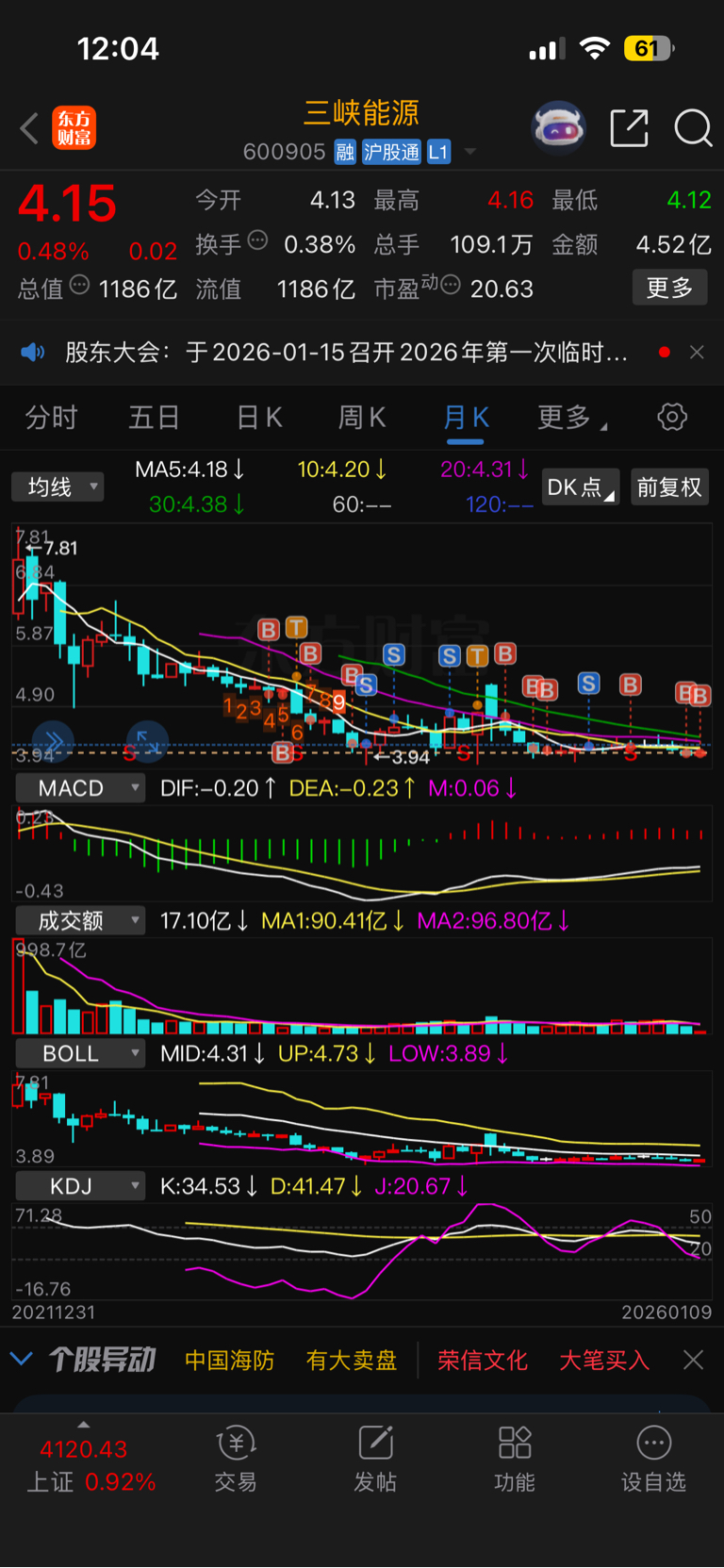The height and width of the screenshot is (1568, 724).
Task: Tap the 有大卖盘 alert text
Action: click(352, 1360)
